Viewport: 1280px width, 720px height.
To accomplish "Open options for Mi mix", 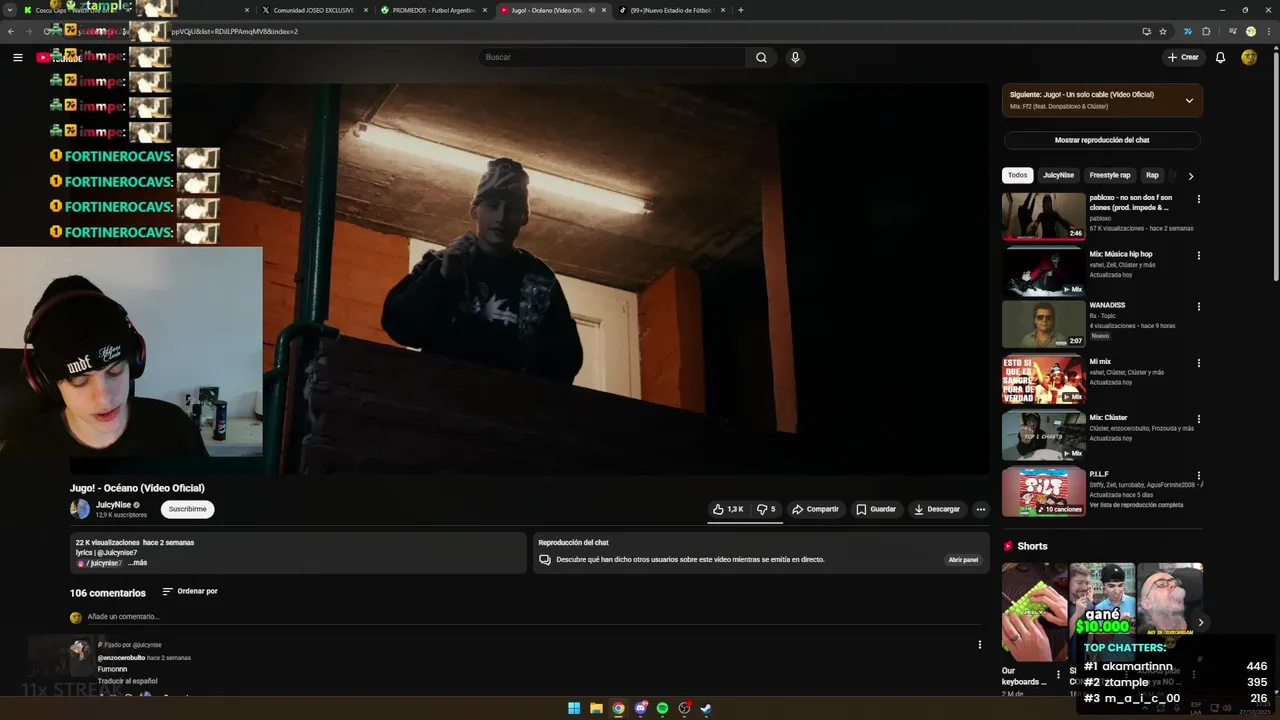I will (1198, 363).
